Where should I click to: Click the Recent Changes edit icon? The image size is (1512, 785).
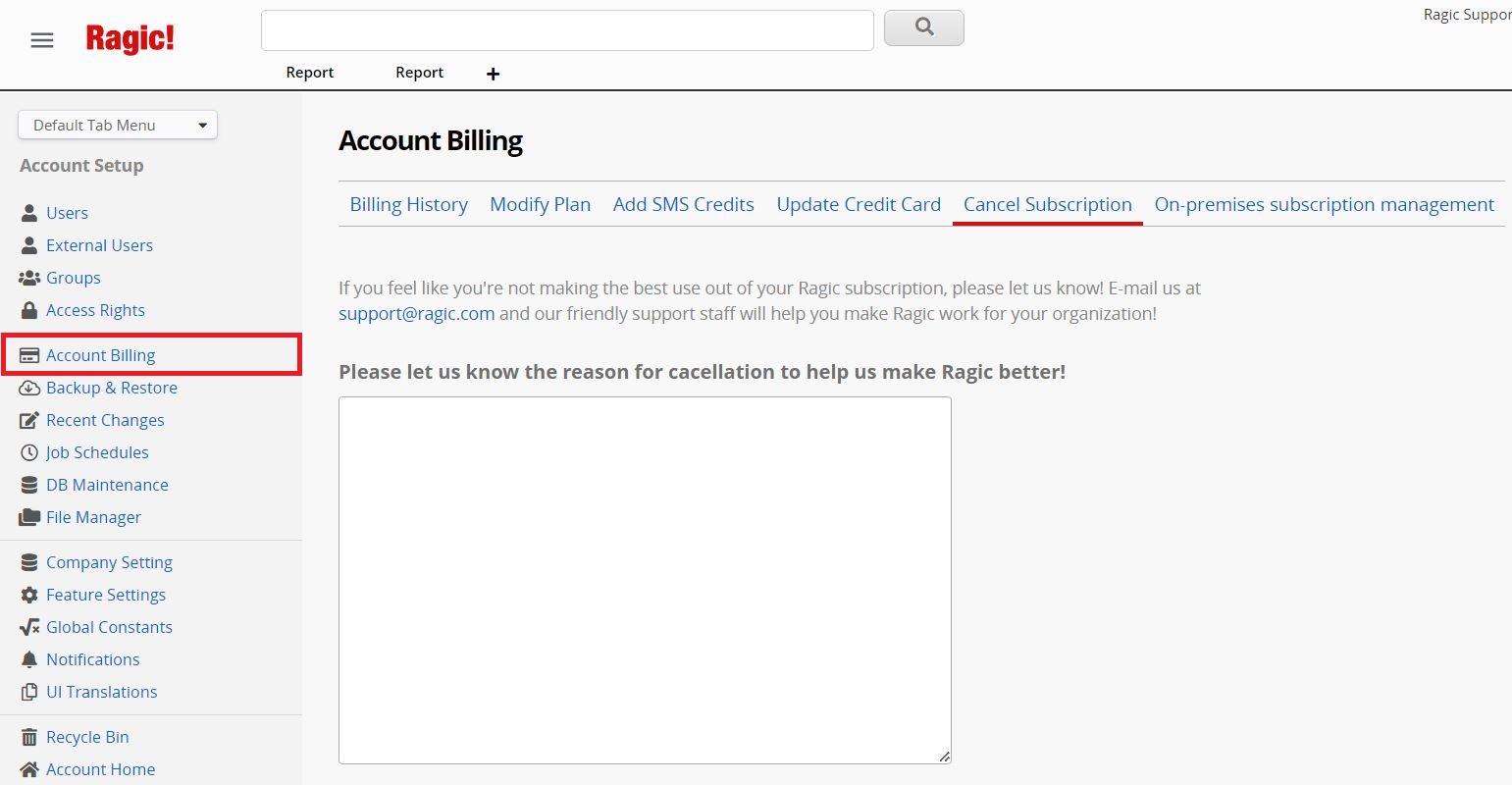[x=29, y=420]
